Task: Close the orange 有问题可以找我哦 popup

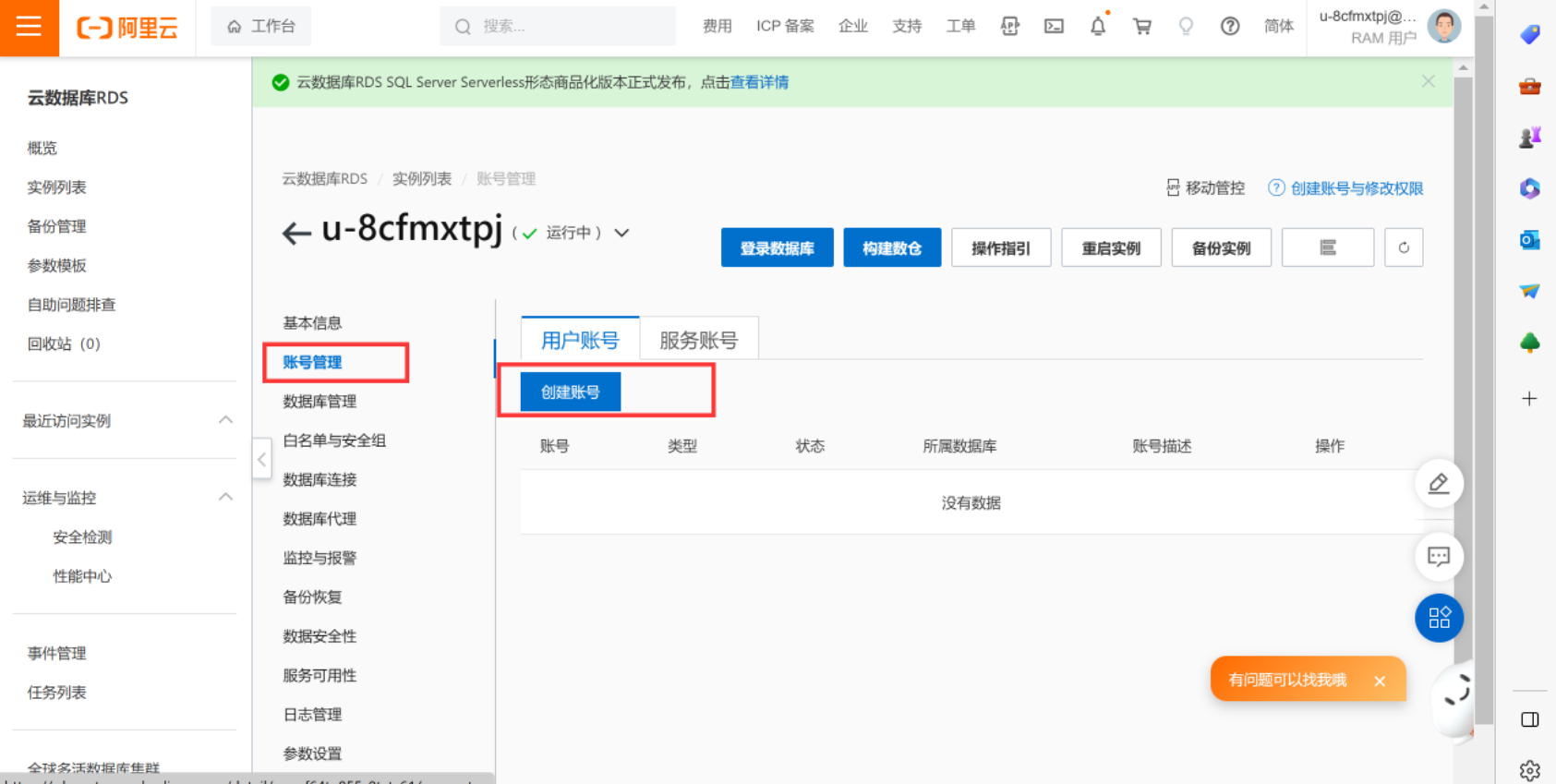Action: [x=1380, y=681]
